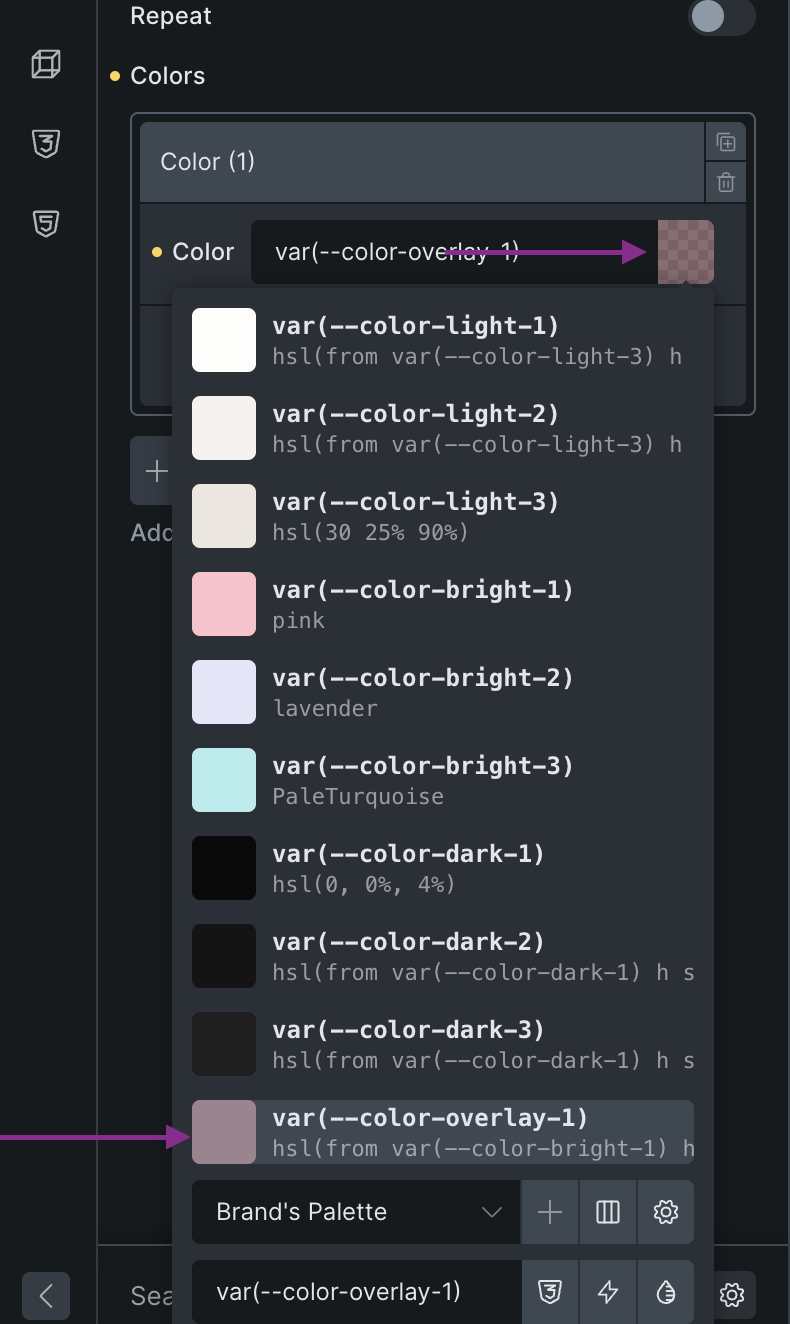This screenshot has height=1324, width=790.
Task: Open the HTML5 panel in sidebar
Action: click(45, 223)
